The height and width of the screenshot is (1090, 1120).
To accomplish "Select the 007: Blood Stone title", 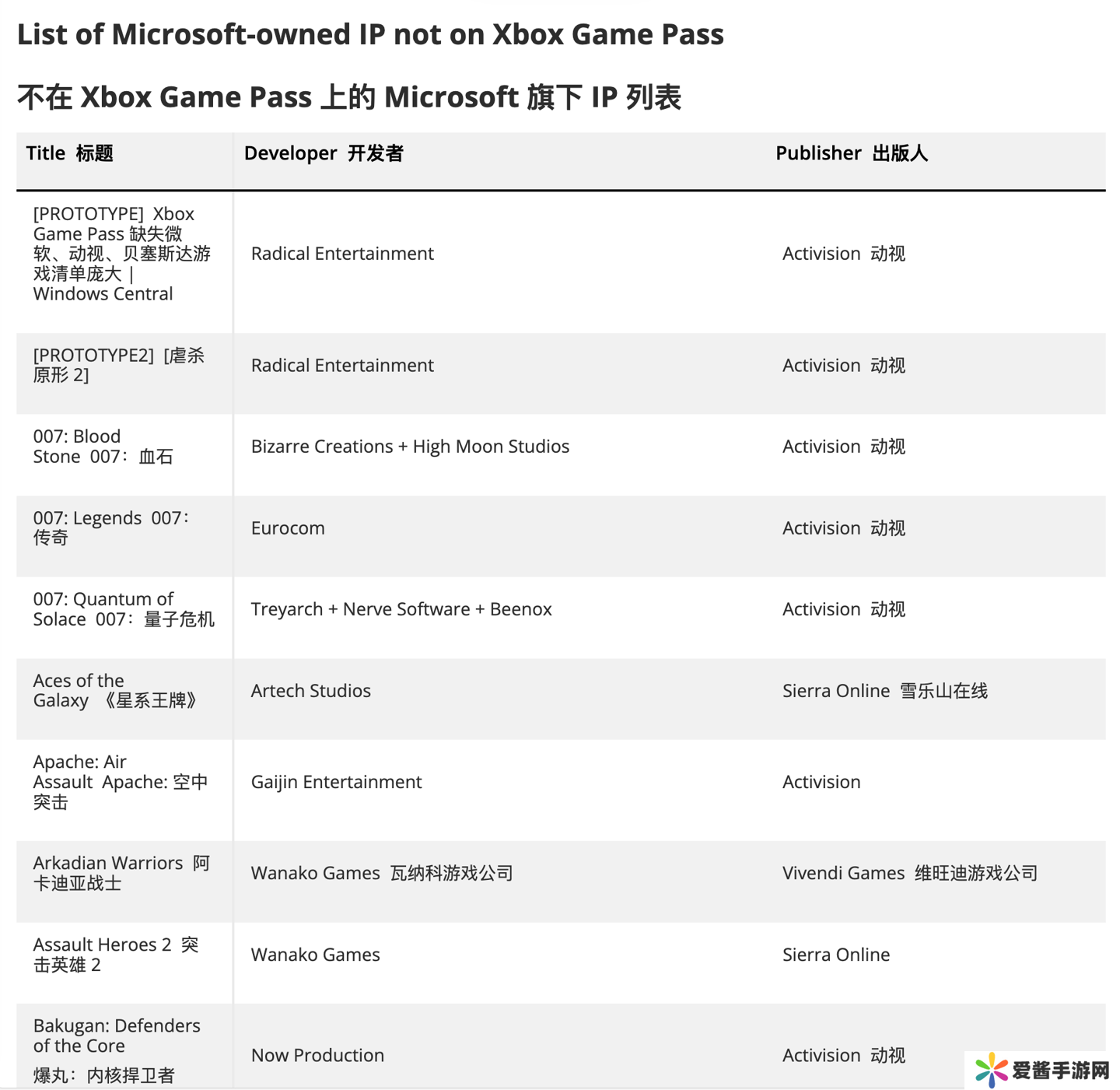I will pos(103,446).
